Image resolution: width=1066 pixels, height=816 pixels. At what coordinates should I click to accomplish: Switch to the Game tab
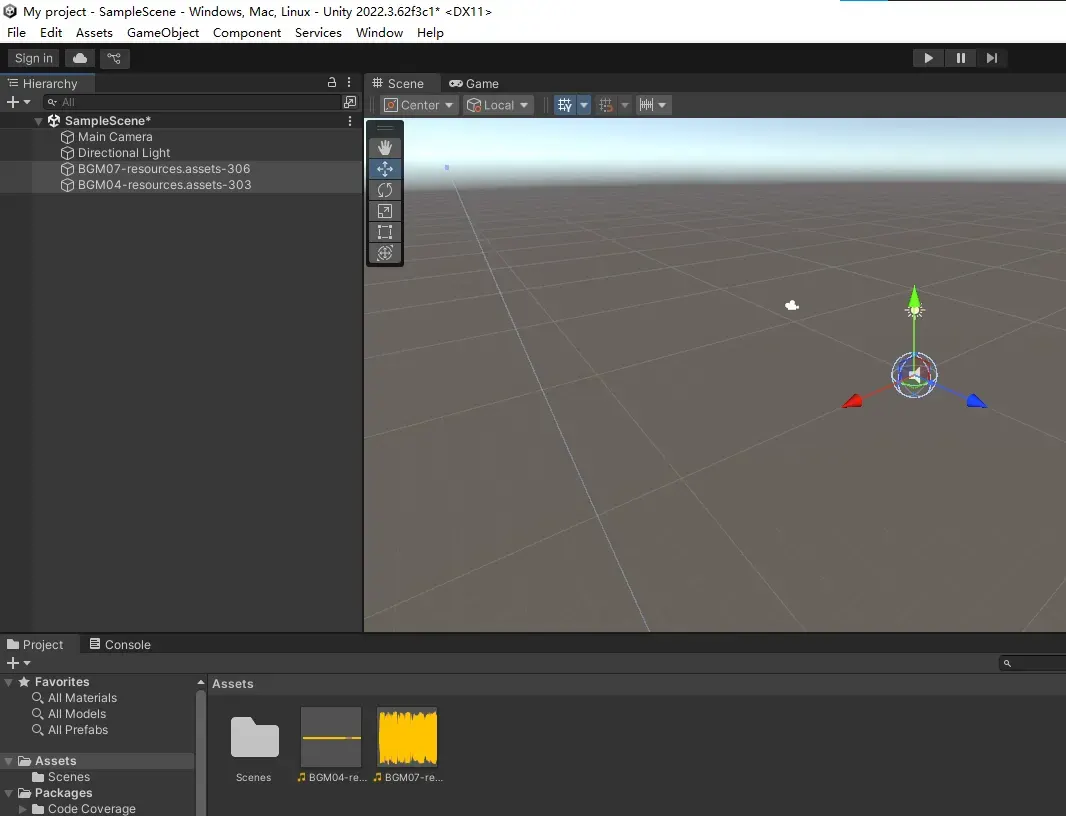[x=475, y=84]
